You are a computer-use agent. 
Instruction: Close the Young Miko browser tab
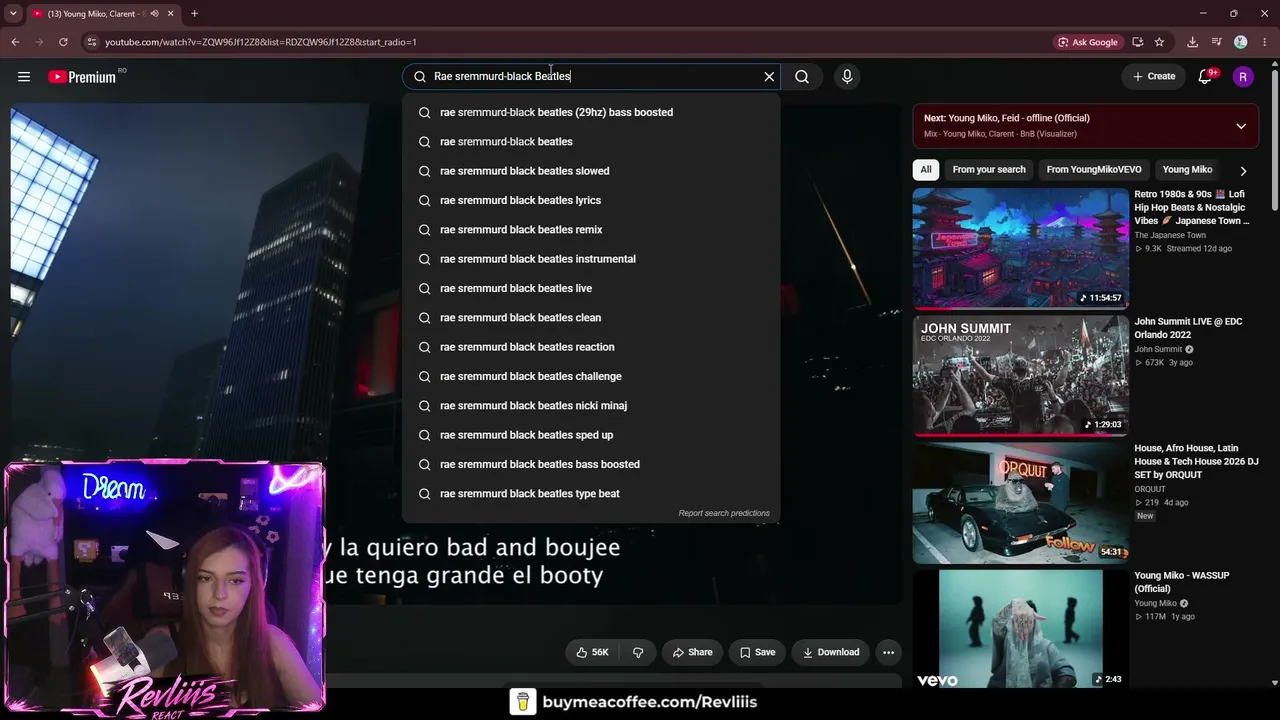click(x=170, y=14)
